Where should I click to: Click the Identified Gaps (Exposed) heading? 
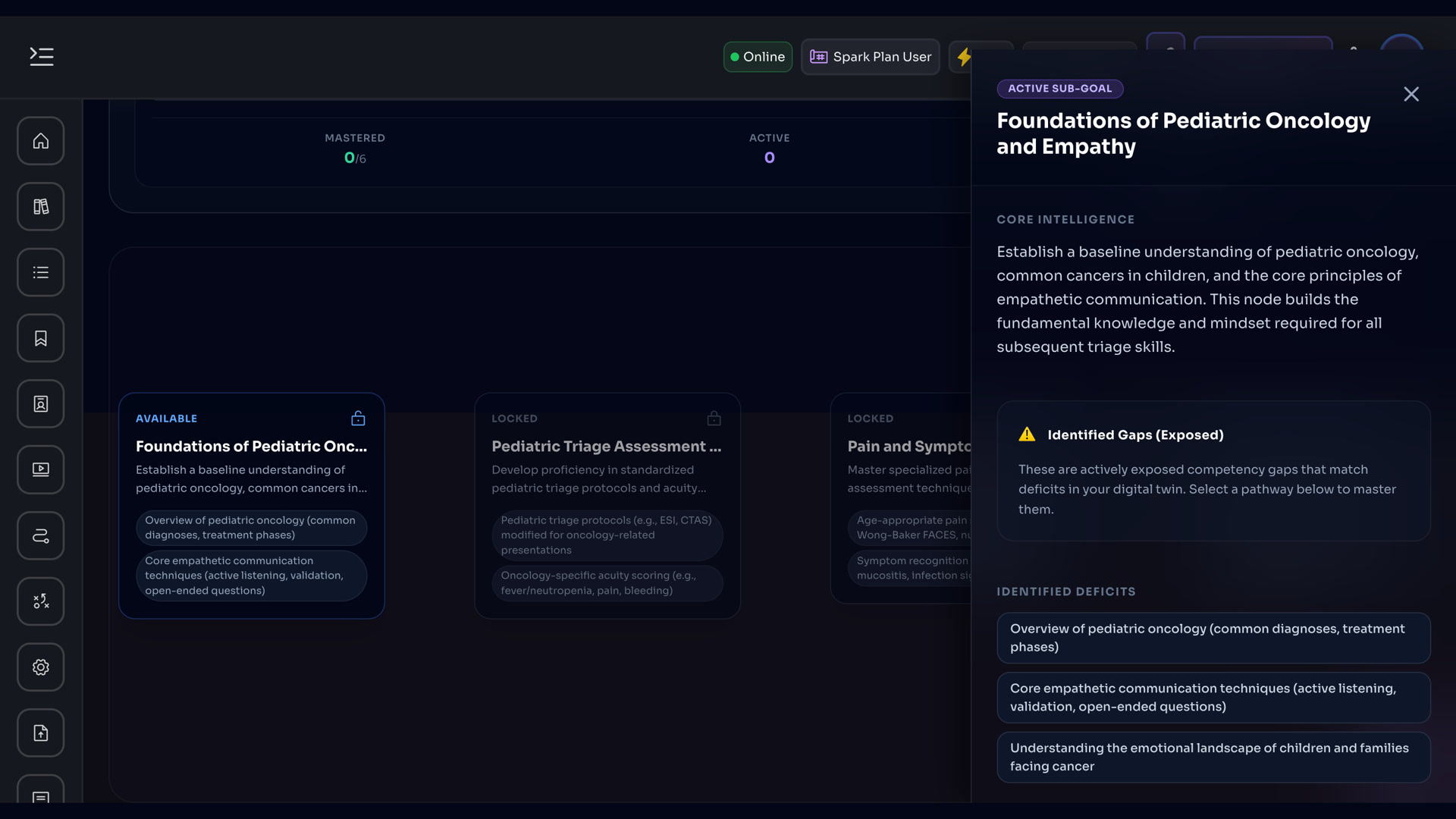click(1135, 435)
